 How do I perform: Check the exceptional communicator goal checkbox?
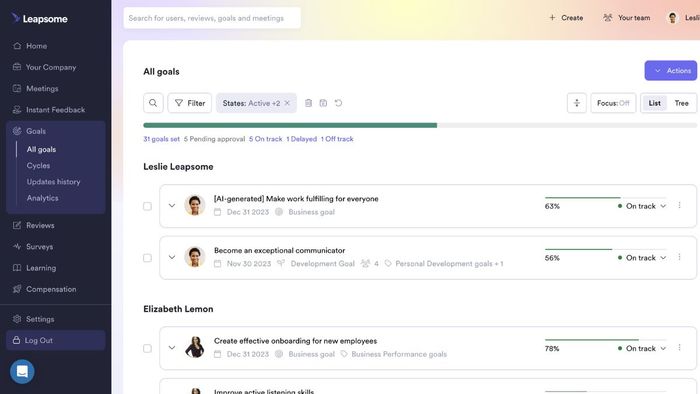(x=147, y=258)
